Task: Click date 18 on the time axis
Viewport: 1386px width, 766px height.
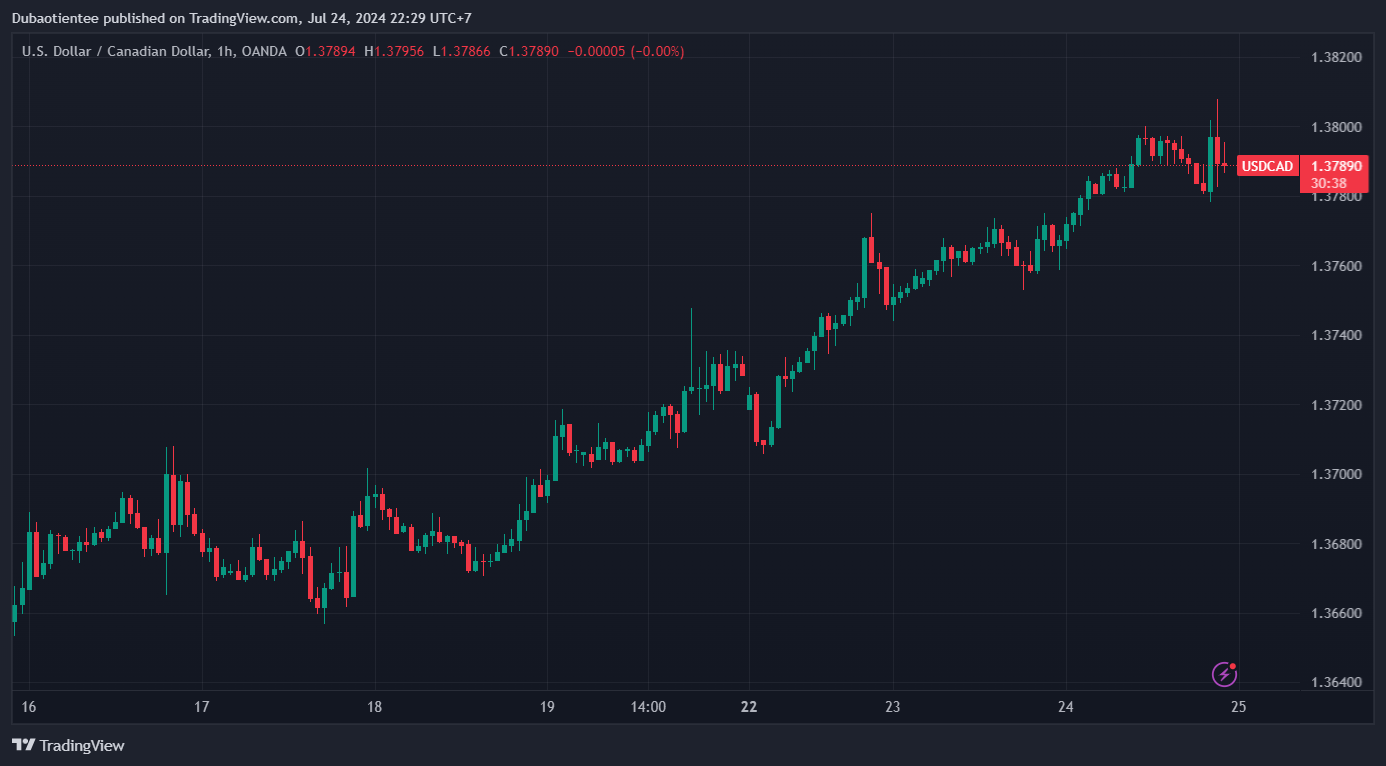Action: point(374,707)
